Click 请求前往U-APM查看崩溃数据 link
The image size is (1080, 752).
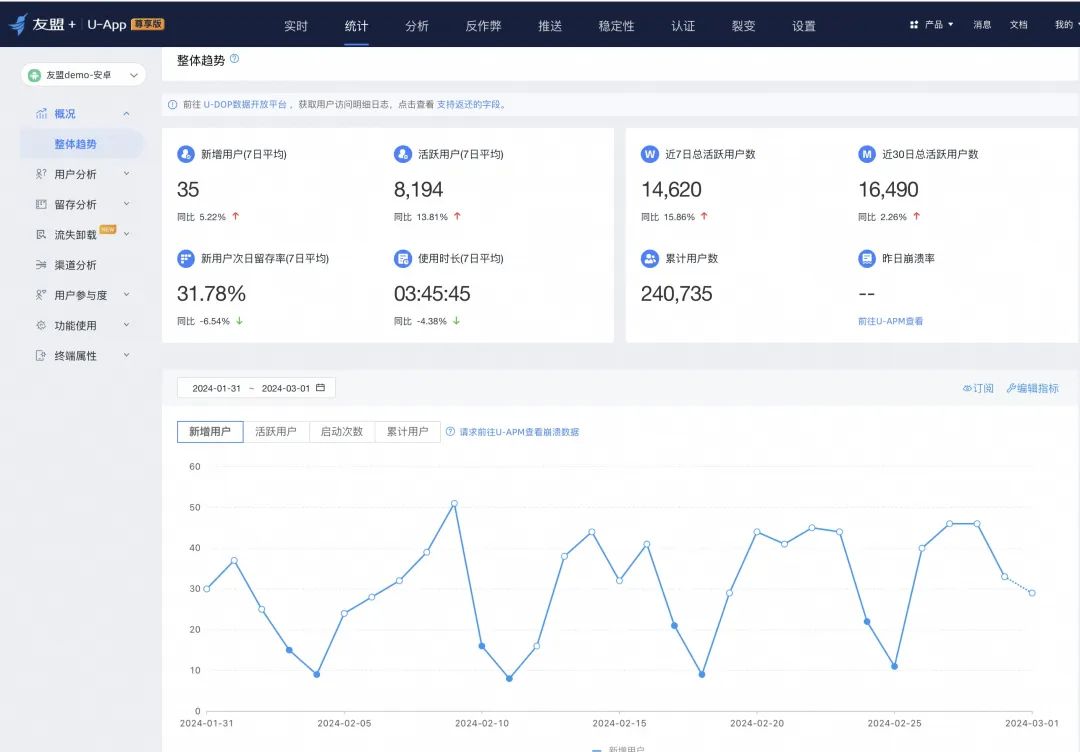click(519, 432)
